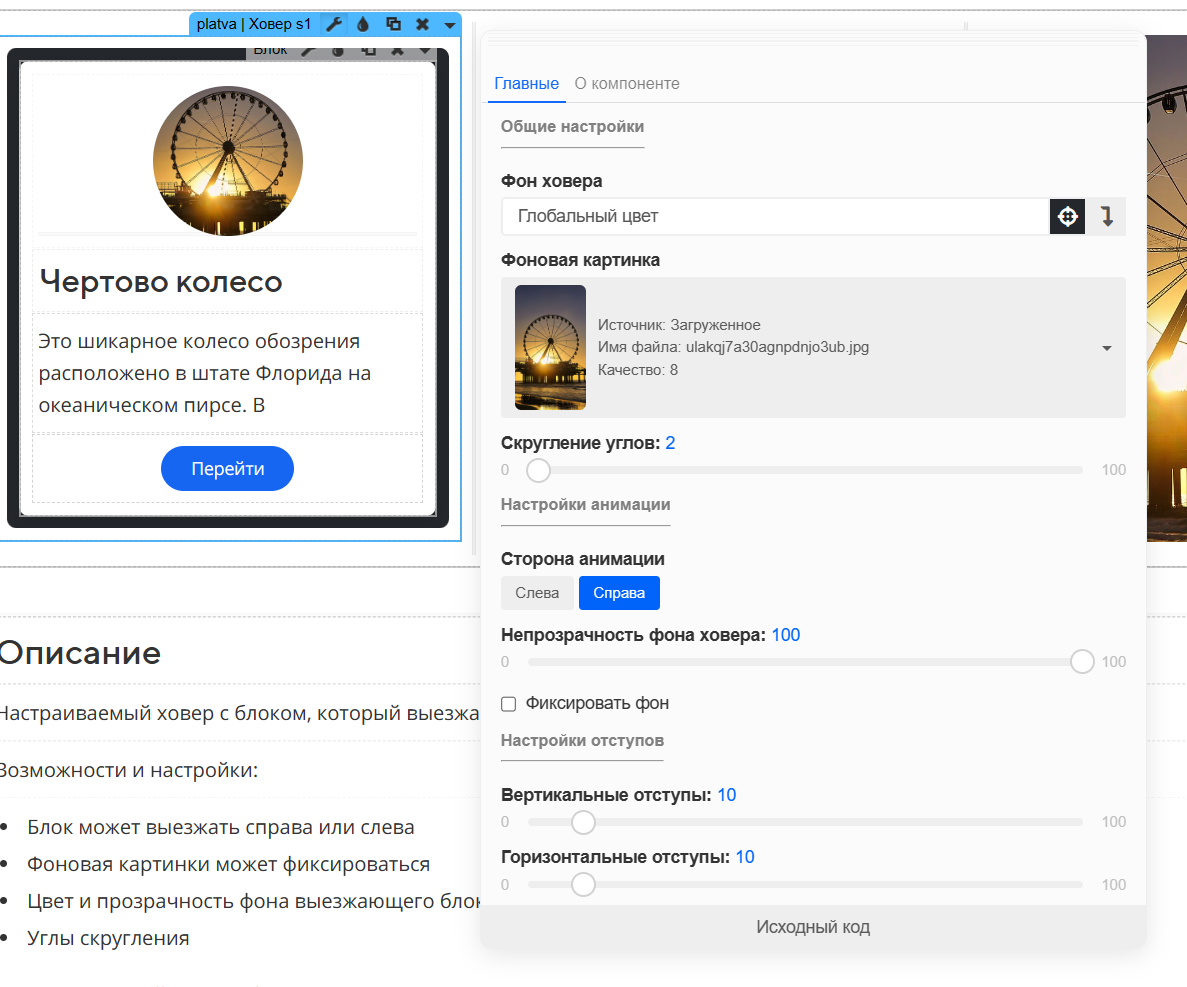
Task: Click the Настройки отступов section header
Action: click(x=582, y=740)
